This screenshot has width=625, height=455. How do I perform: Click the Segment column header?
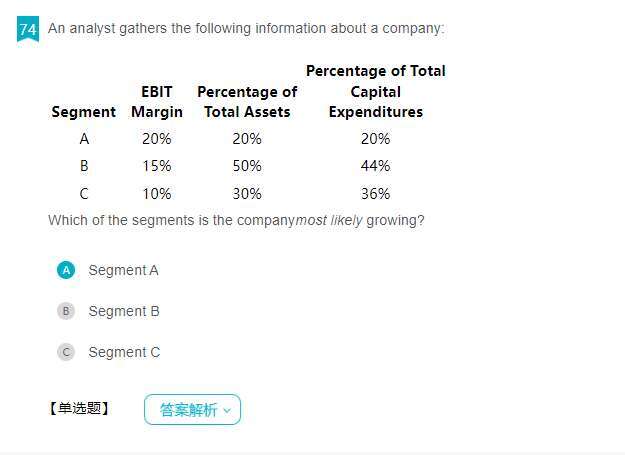click(84, 112)
